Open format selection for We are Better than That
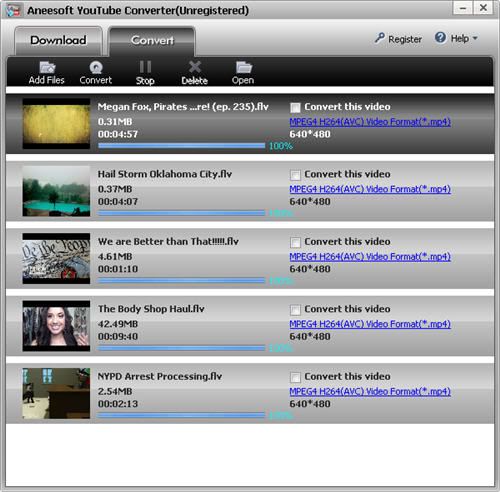The width and height of the screenshot is (500, 492). tap(370, 257)
